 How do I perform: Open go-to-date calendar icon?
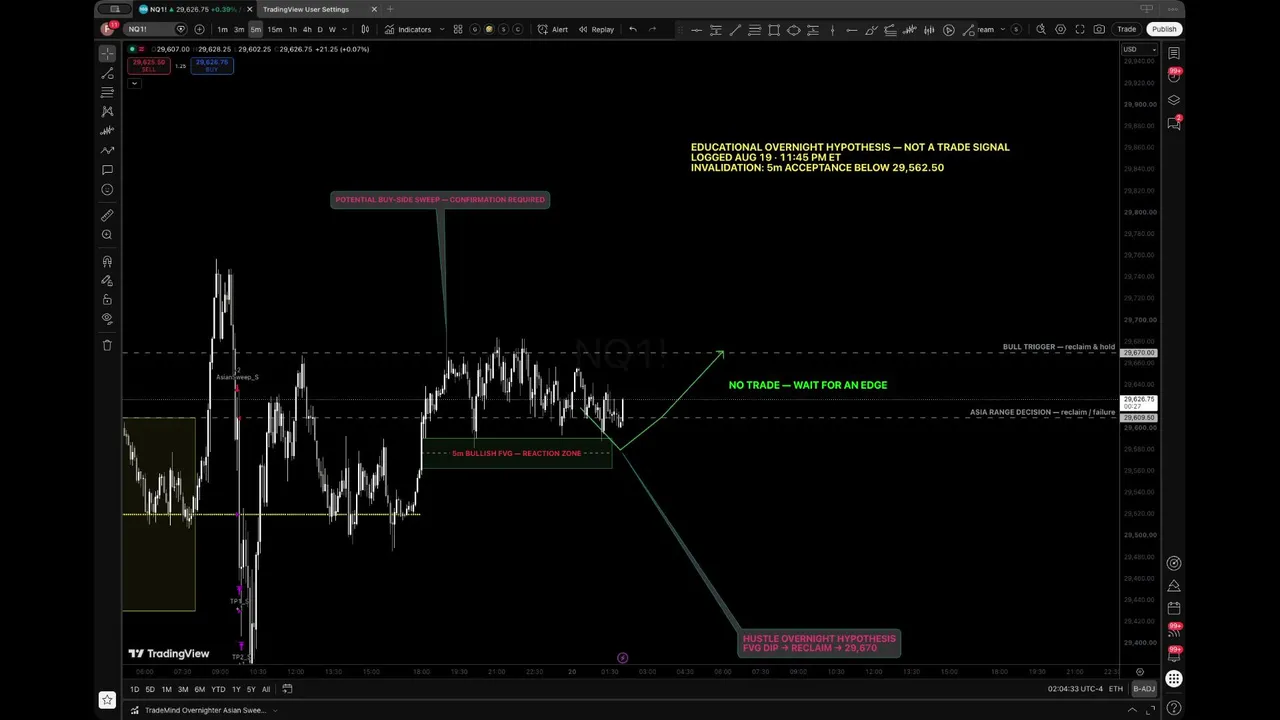click(287, 689)
